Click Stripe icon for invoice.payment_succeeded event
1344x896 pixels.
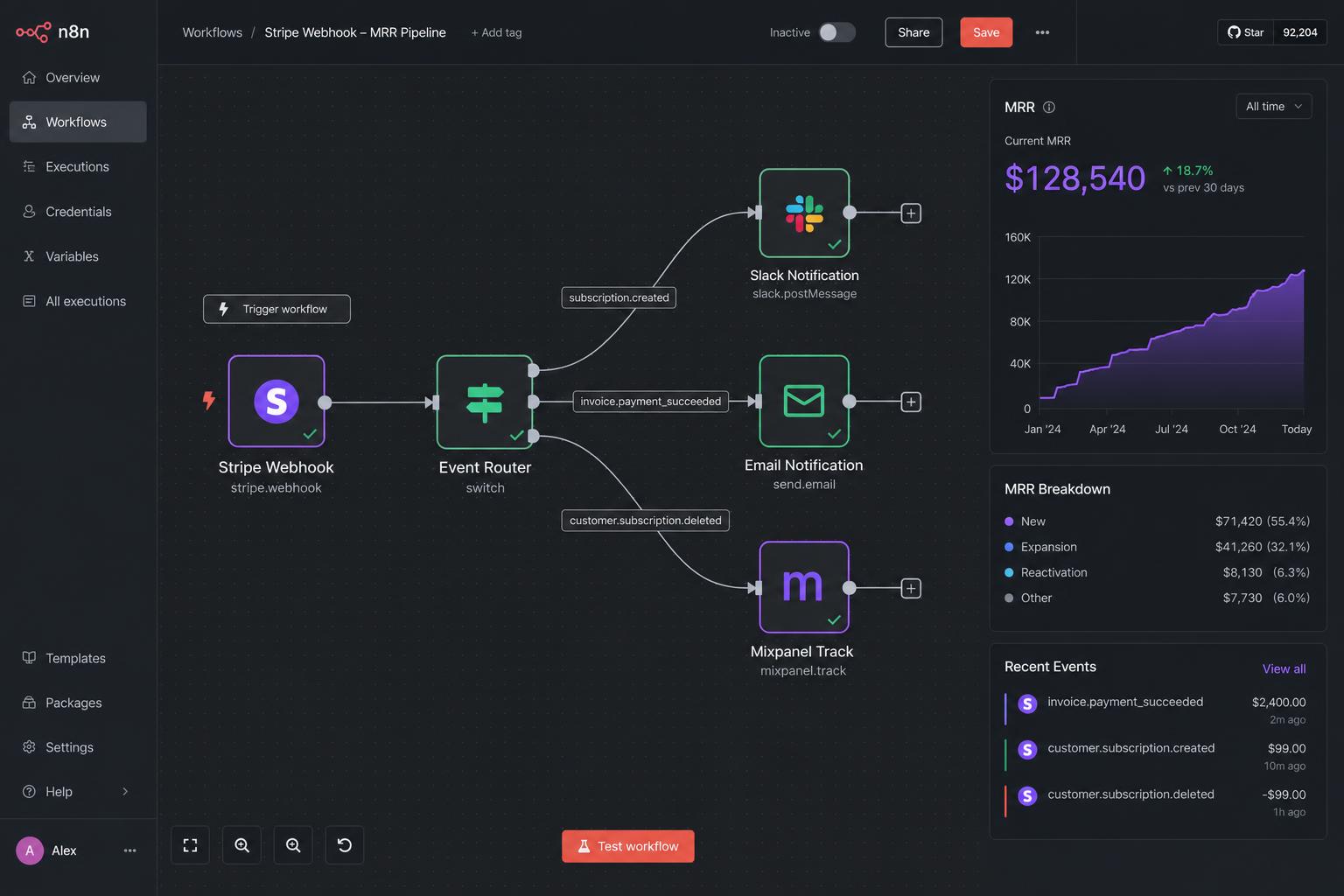click(x=1027, y=703)
